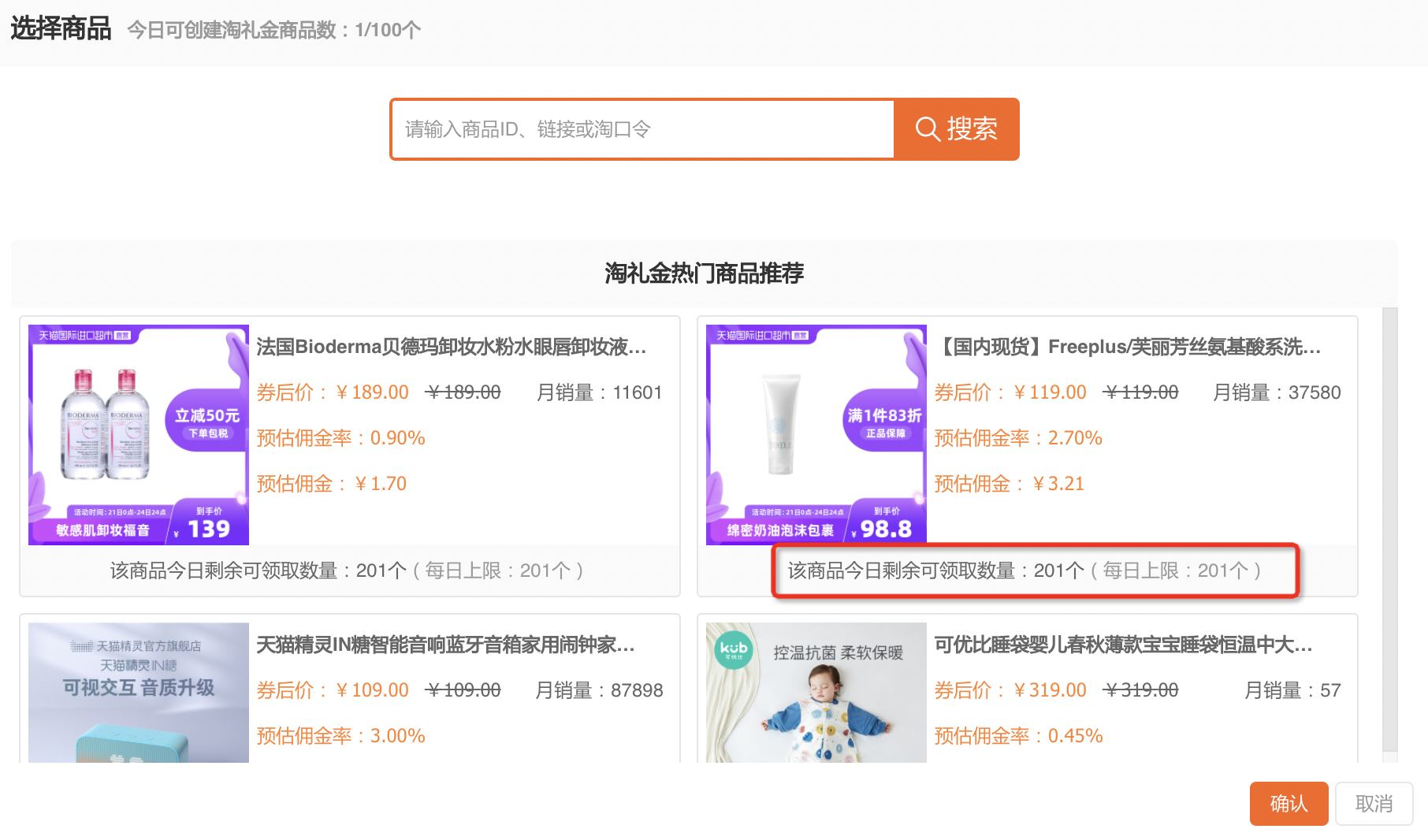Cancel the dialog with 取消 button

click(1374, 804)
